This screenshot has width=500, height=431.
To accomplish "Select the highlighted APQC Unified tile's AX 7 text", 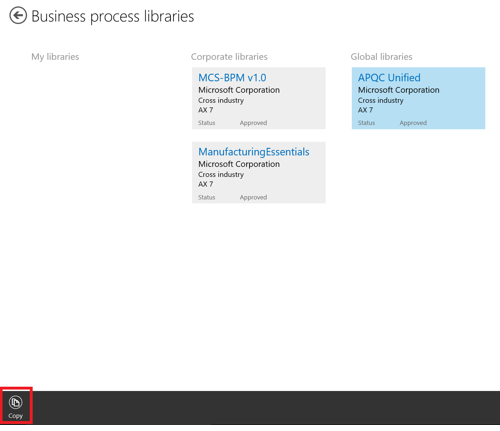I will tap(365, 110).
